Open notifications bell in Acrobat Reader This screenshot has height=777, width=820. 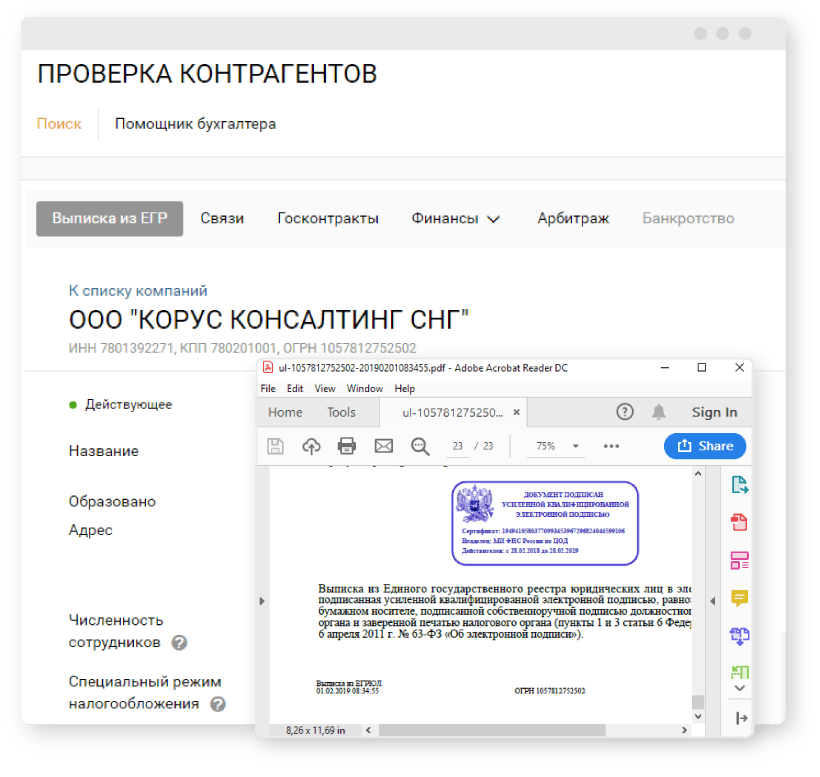(x=658, y=412)
